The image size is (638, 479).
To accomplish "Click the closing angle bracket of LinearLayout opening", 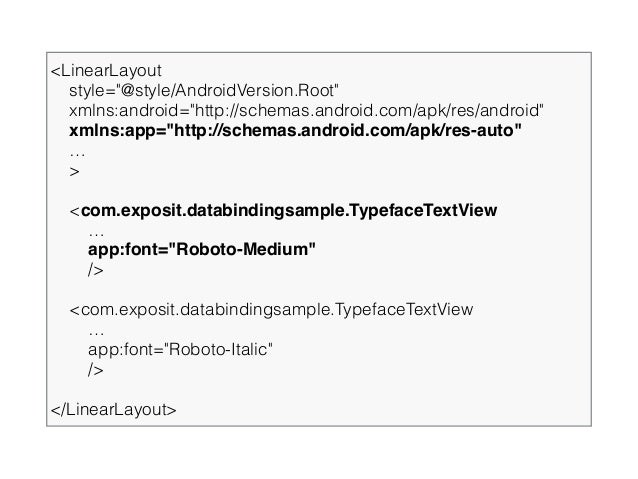I will click(x=74, y=171).
